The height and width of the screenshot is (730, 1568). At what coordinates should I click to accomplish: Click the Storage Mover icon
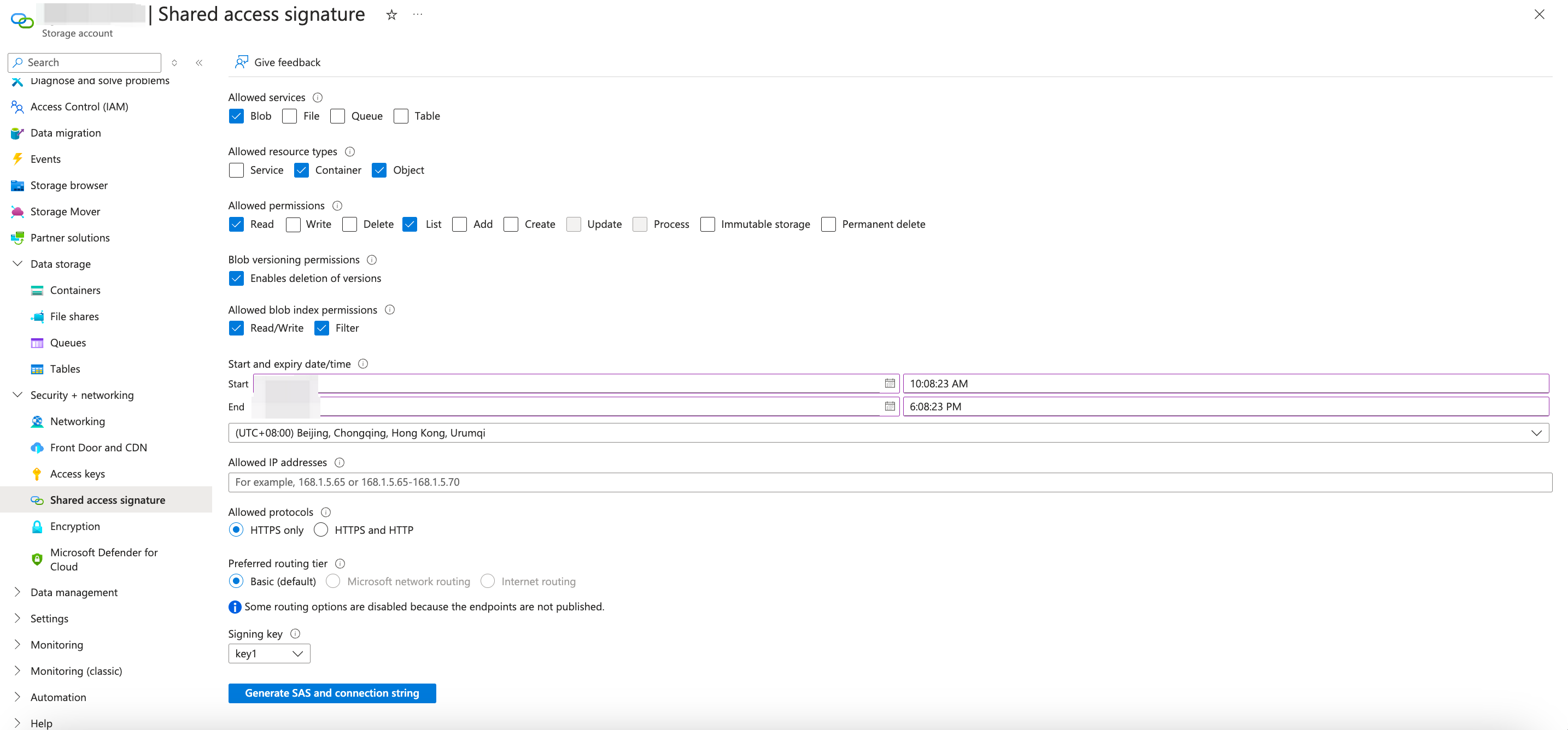click(x=17, y=211)
